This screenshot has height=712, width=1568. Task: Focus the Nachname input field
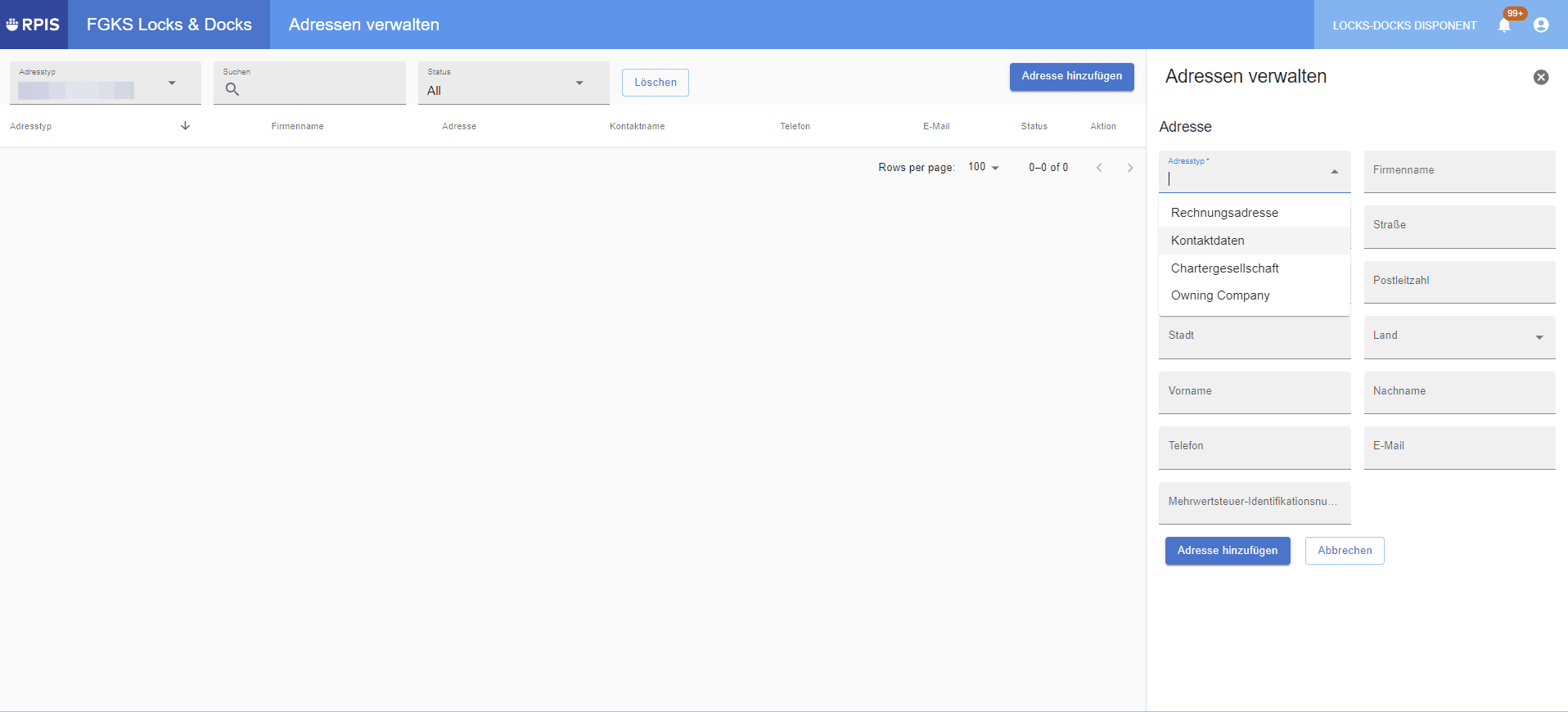coord(1460,393)
